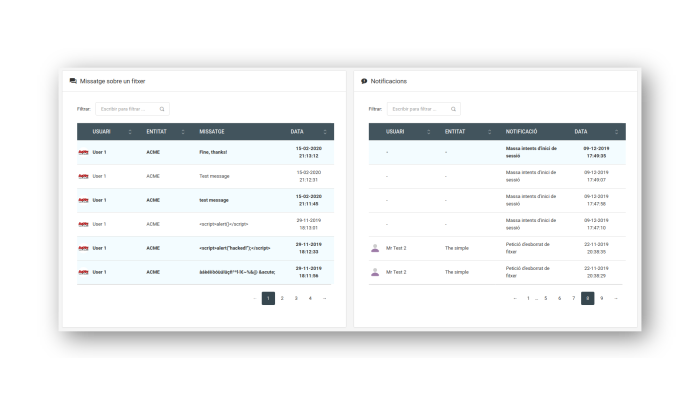Click the next arrow in messages pagination
The height and width of the screenshot is (400, 700).
pyautogui.click(x=325, y=298)
